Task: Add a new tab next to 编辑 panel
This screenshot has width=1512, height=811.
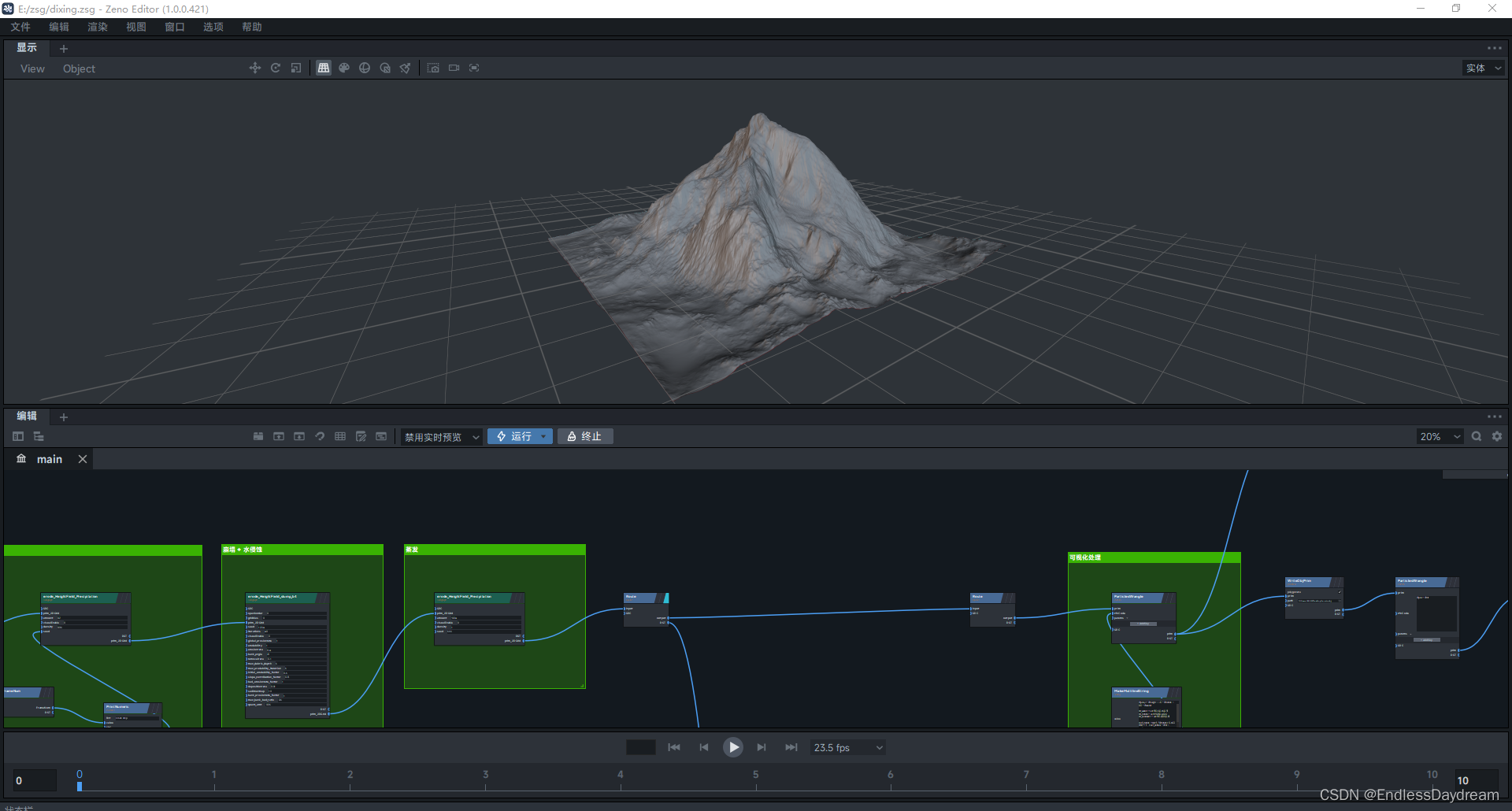Action: pos(64,417)
